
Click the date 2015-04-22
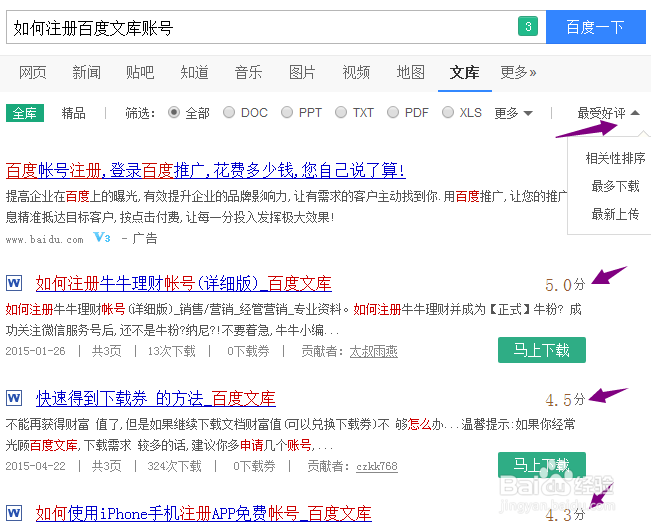point(35,466)
